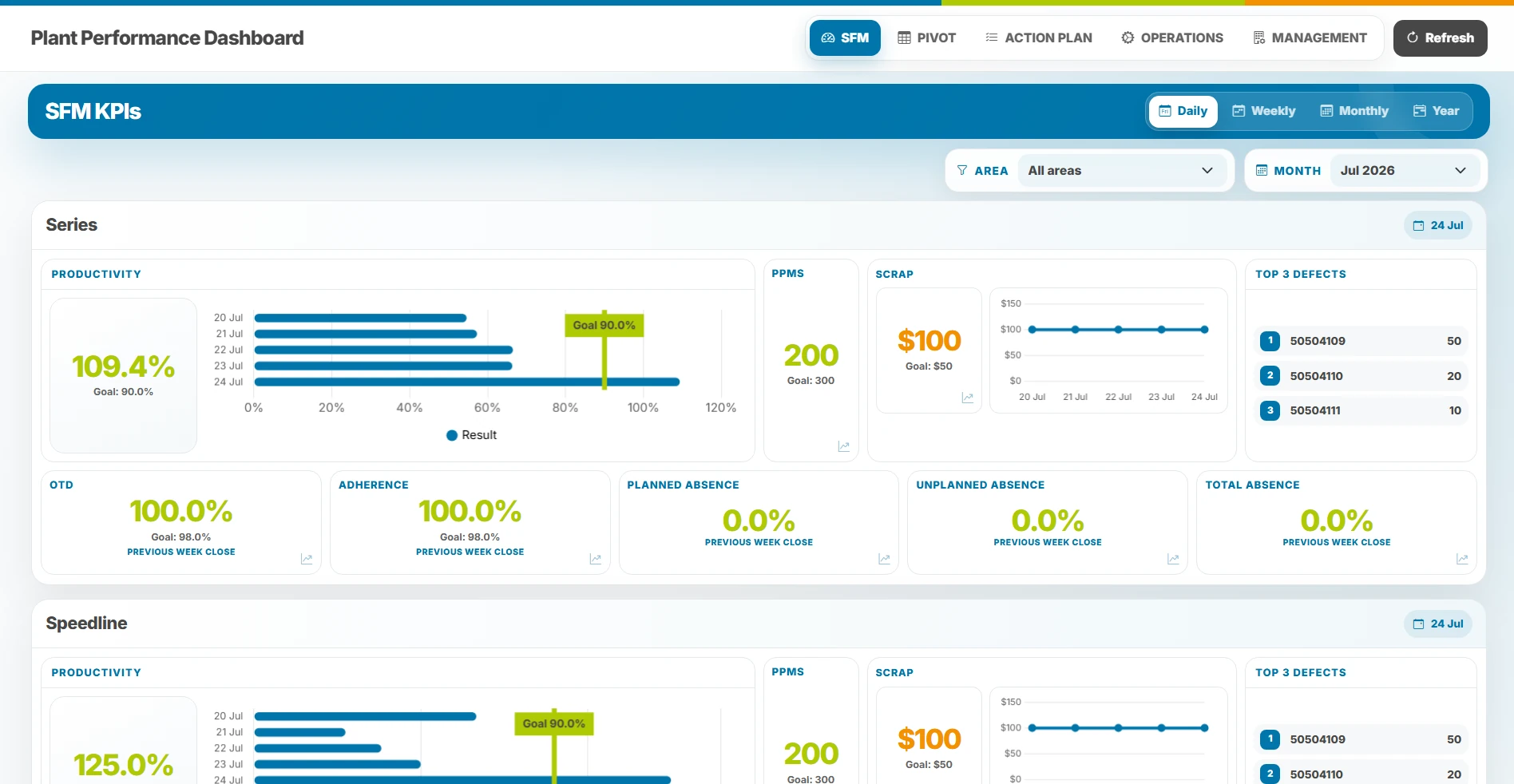
Task: Open the MONTH 'Jul 2026' dropdown
Action: [1404, 171]
